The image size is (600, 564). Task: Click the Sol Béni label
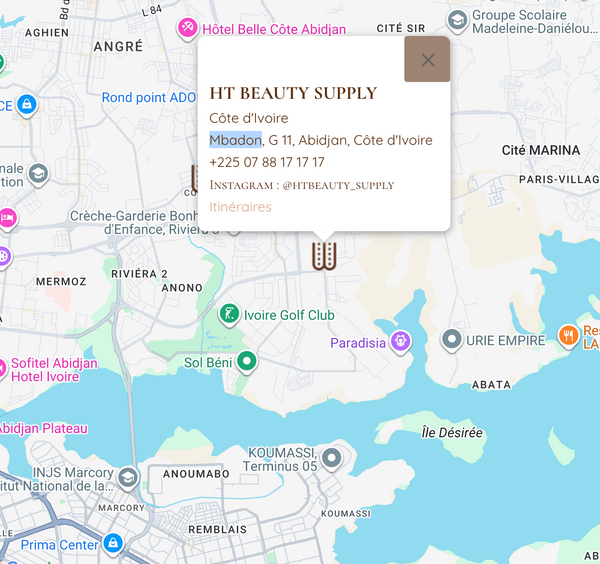pyautogui.click(x=208, y=362)
